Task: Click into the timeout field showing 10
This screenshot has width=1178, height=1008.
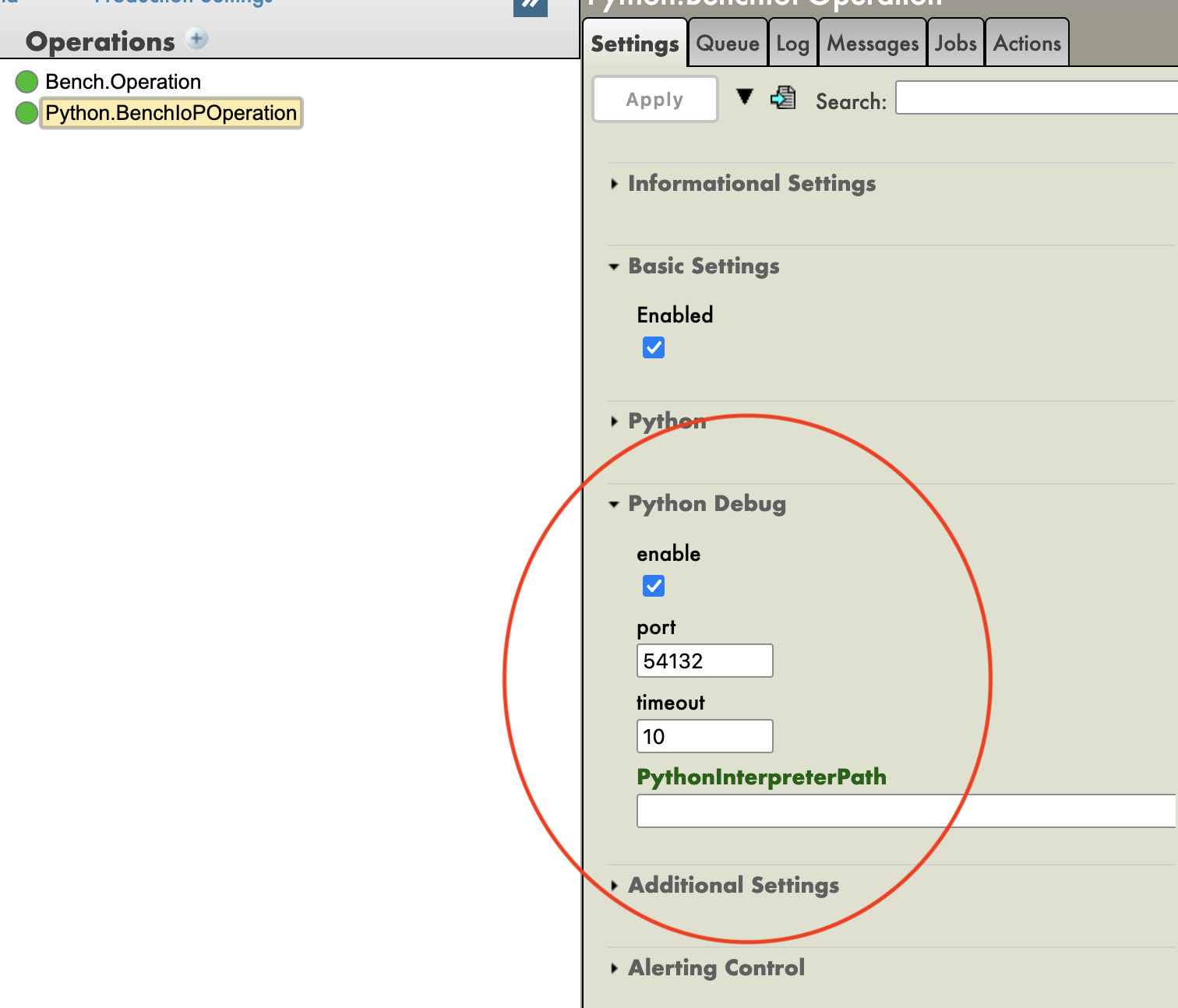Action: (x=705, y=736)
